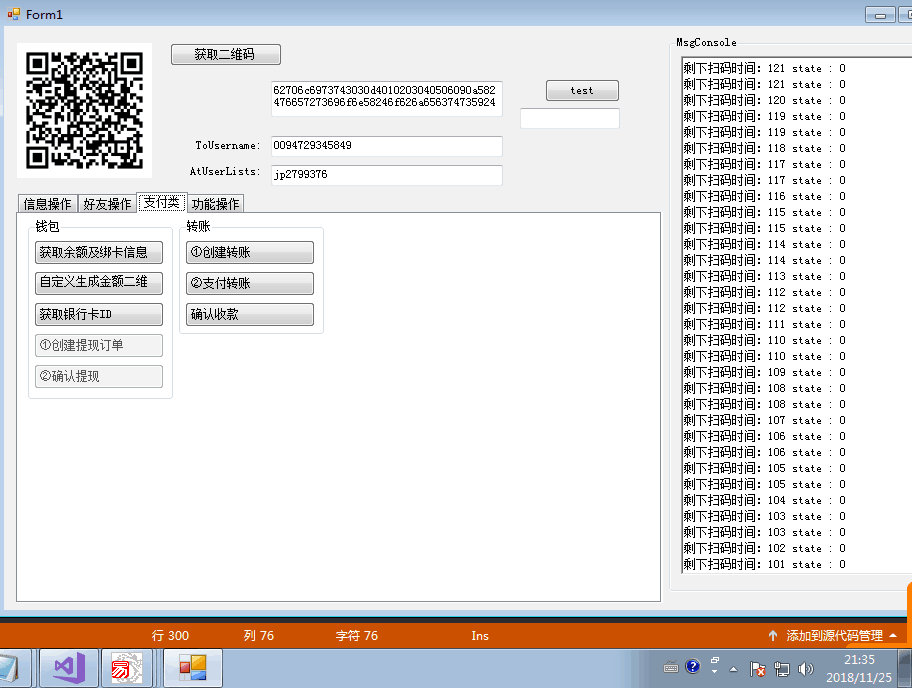Click ①创建转账 button

(250, 252)
